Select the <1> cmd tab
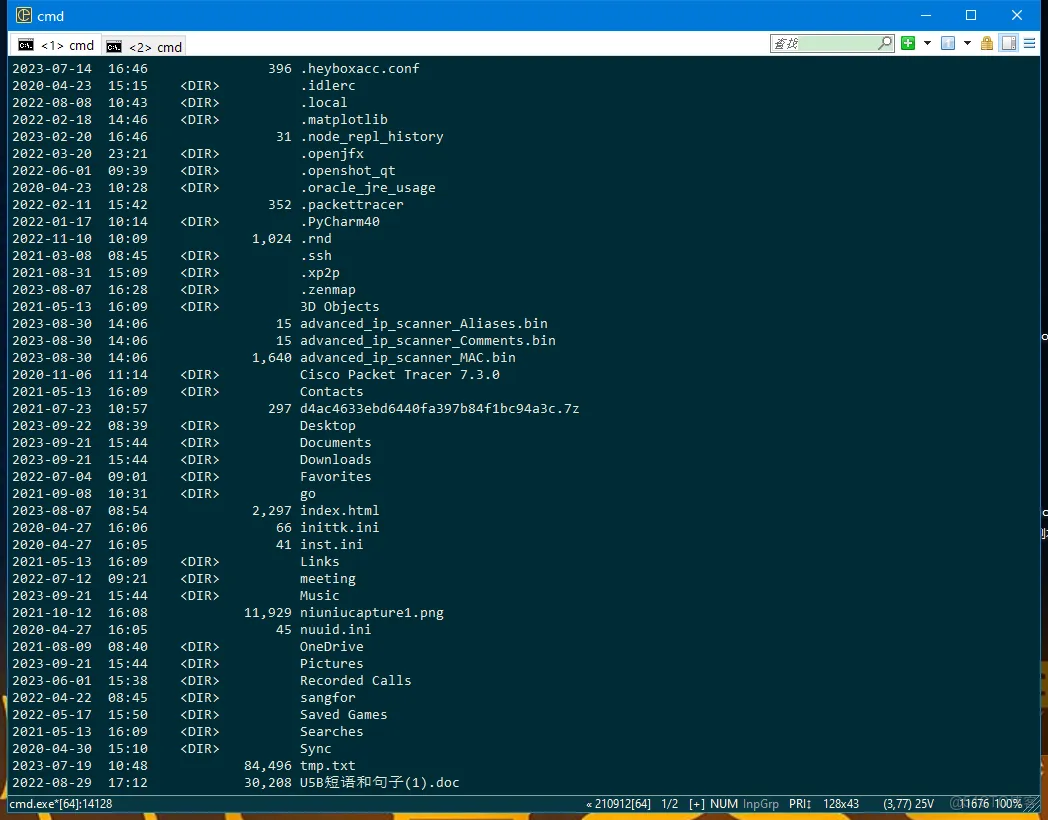This screenshot has width=1048, height=820. pos(56,45)
